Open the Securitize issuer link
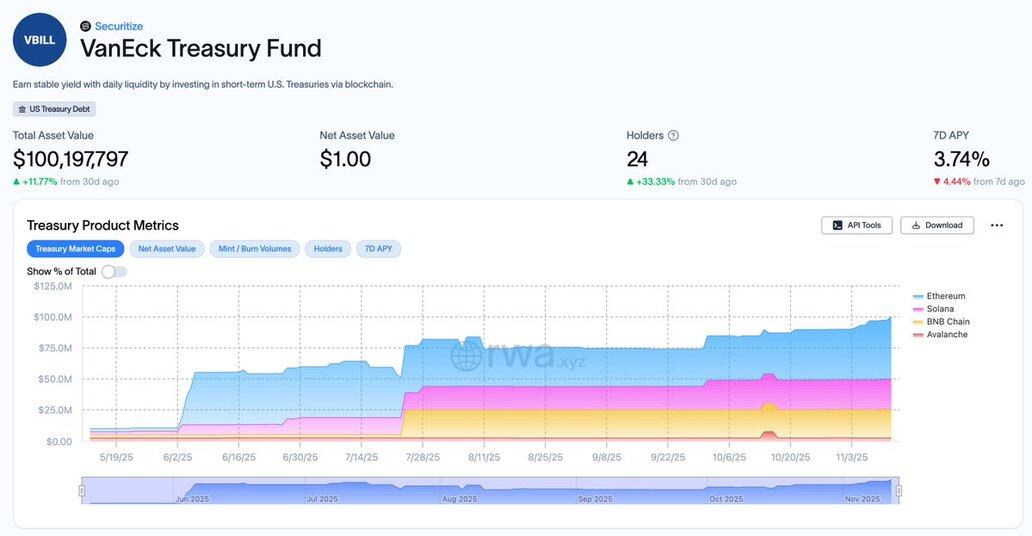This screenshot has height=536, width=1032. (119, 26)
